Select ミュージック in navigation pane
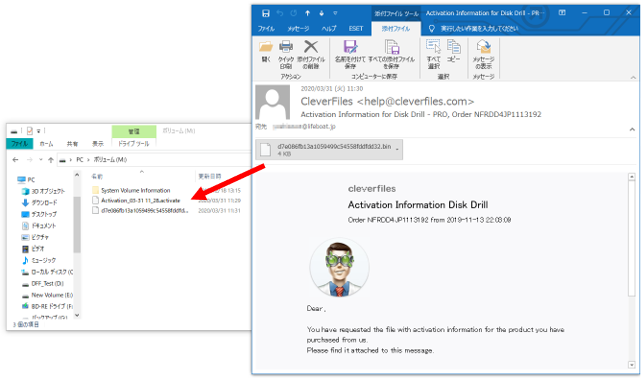The width and height of the screenshot is (643, 378). [x=39, y=260]
